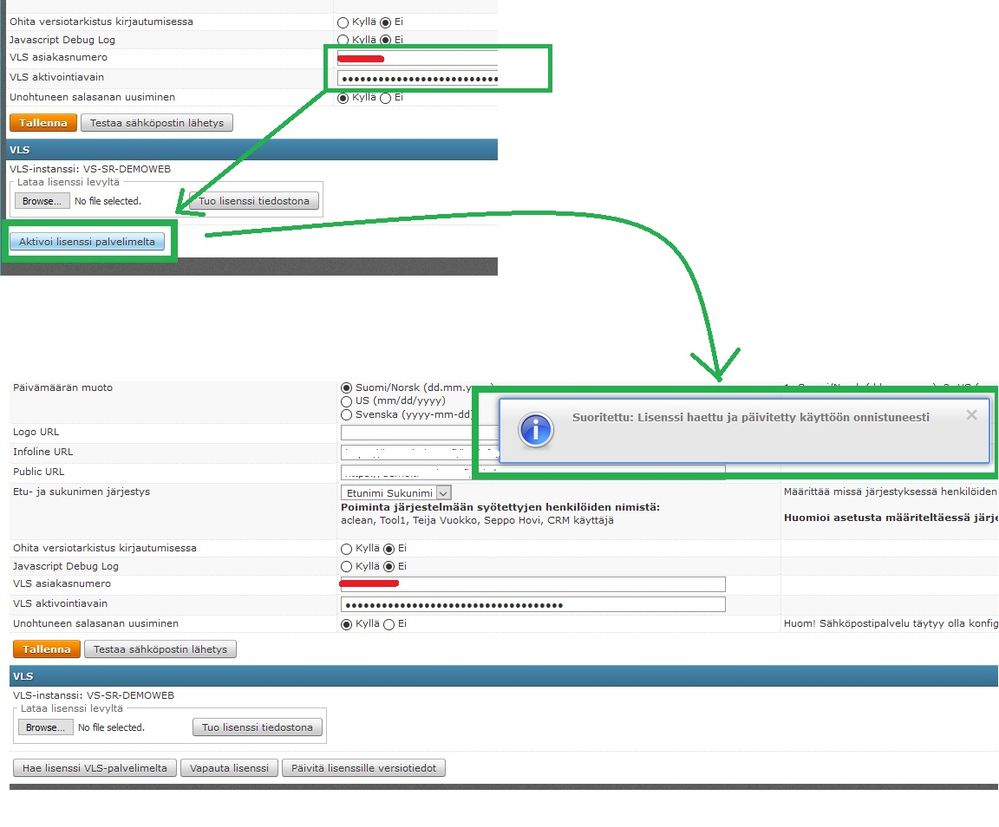Set Unohtuneen salasanan uusiminen to Ei, lower form
The image size is (999, 827).
(x=389, y=624)
